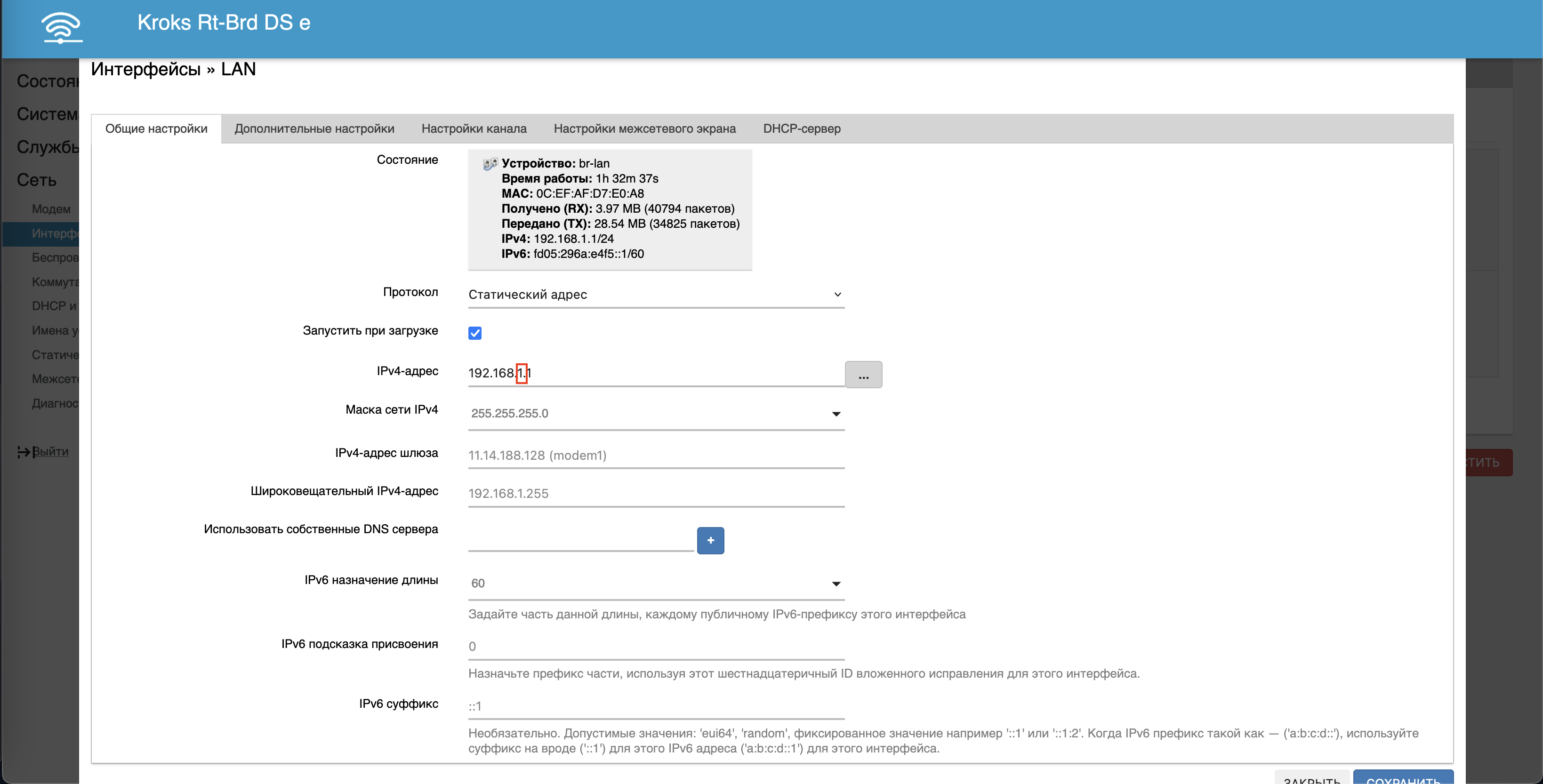This screenshot has width=1543, height=784.
Task: Click the IPv4: 192.168.1.1/24 status text
Action: coord(558,239)
